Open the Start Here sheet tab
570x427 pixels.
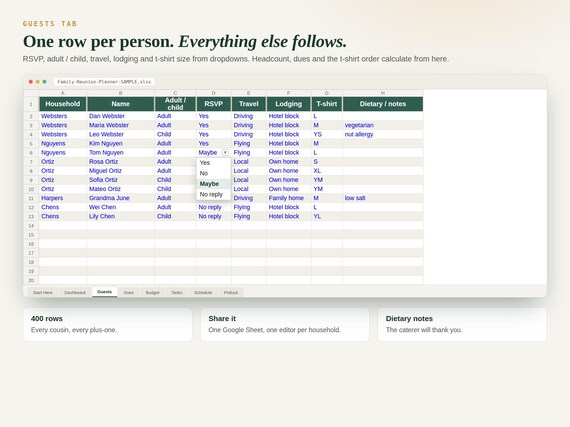(43, 292)
